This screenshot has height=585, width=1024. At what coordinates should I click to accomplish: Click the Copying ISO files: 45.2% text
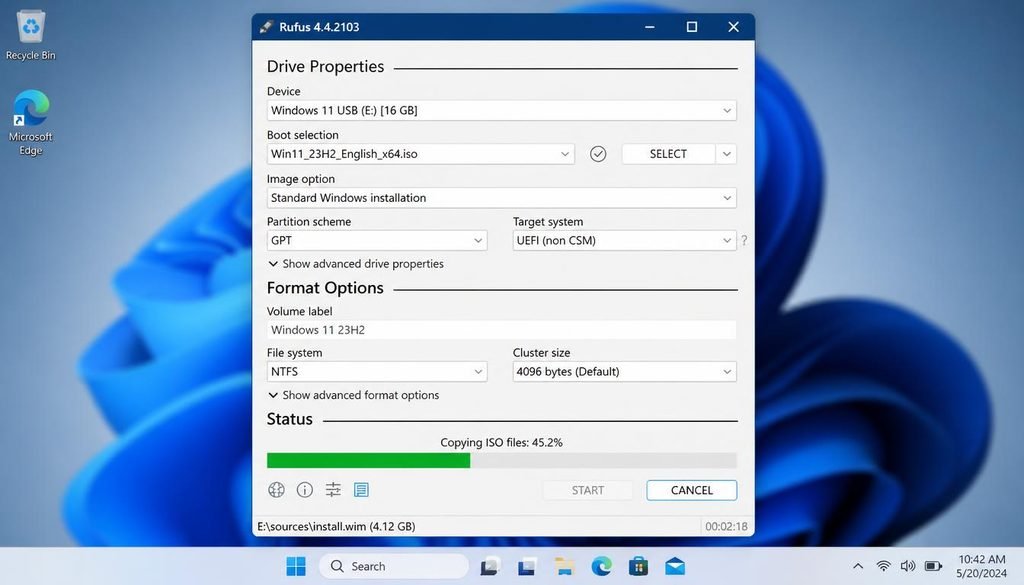tap(501, 442)
